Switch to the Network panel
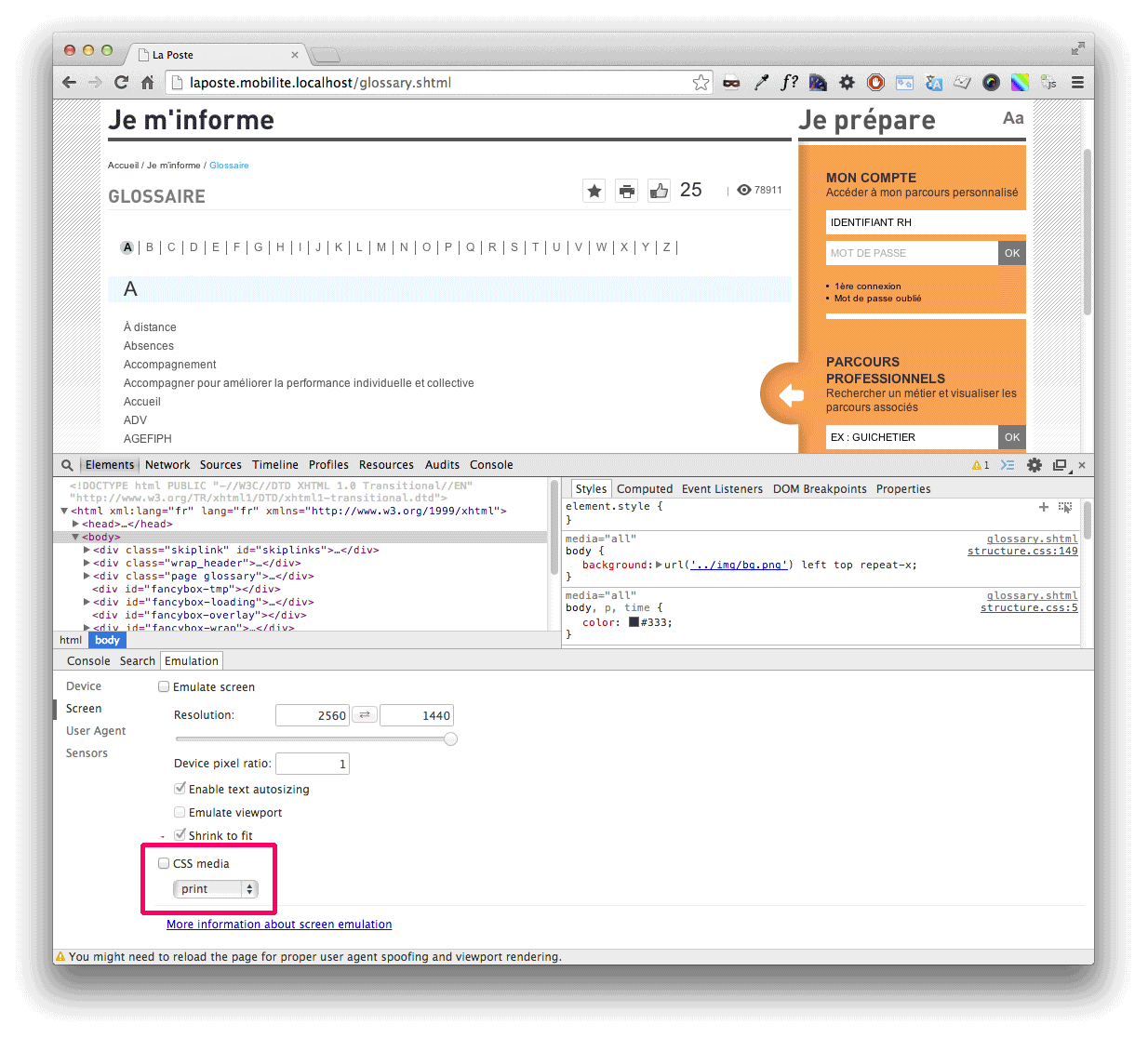1148x1038 pixels. click(167, 465)
